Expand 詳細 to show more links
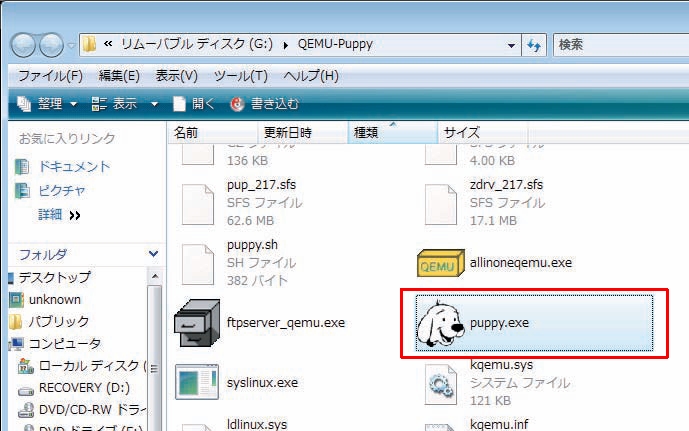This screenshot has height=431, width=689. point(59,215)
